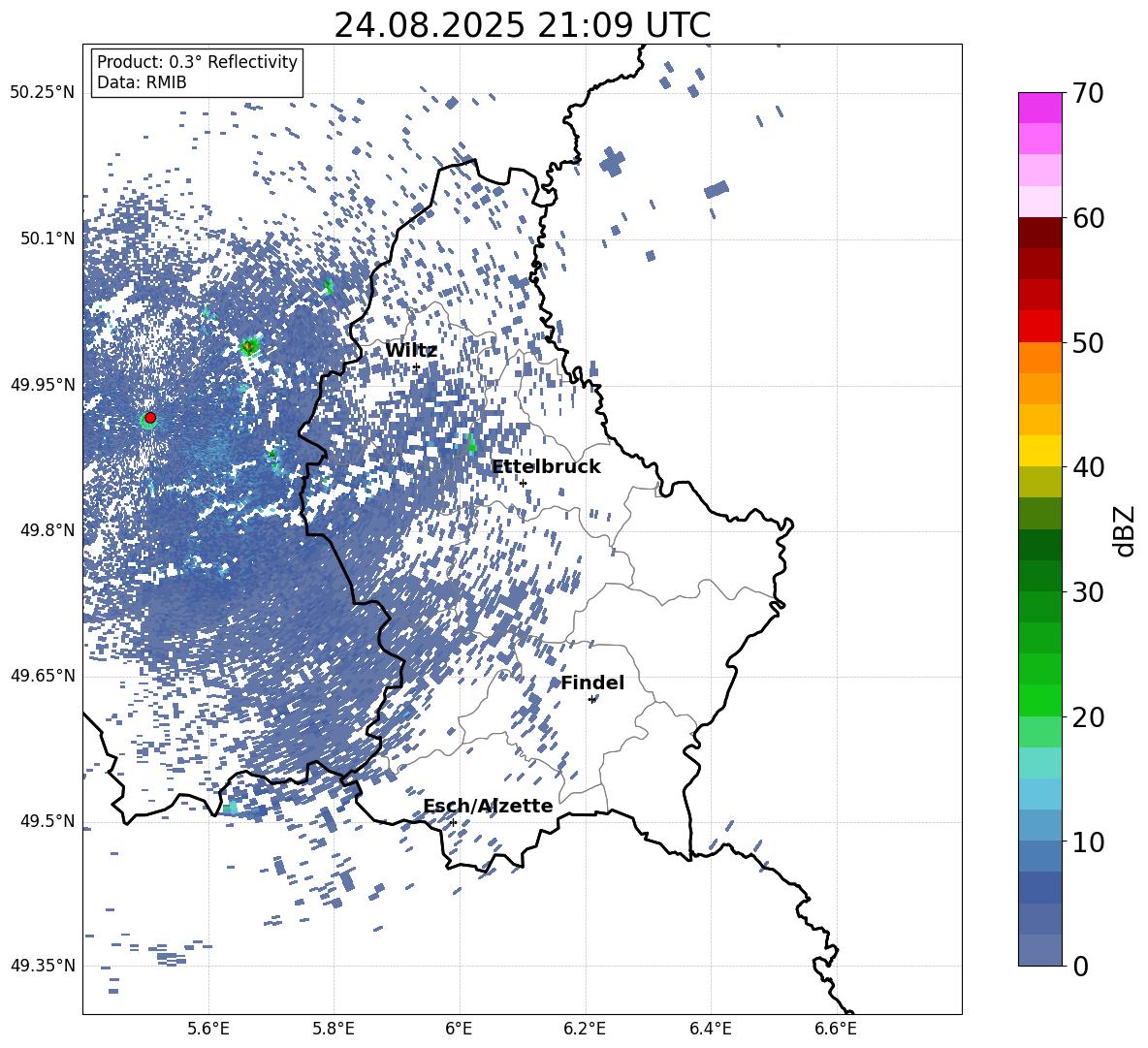Click the Findel city label
The height and width of the screenshot is (1048, 1148).
592,683
